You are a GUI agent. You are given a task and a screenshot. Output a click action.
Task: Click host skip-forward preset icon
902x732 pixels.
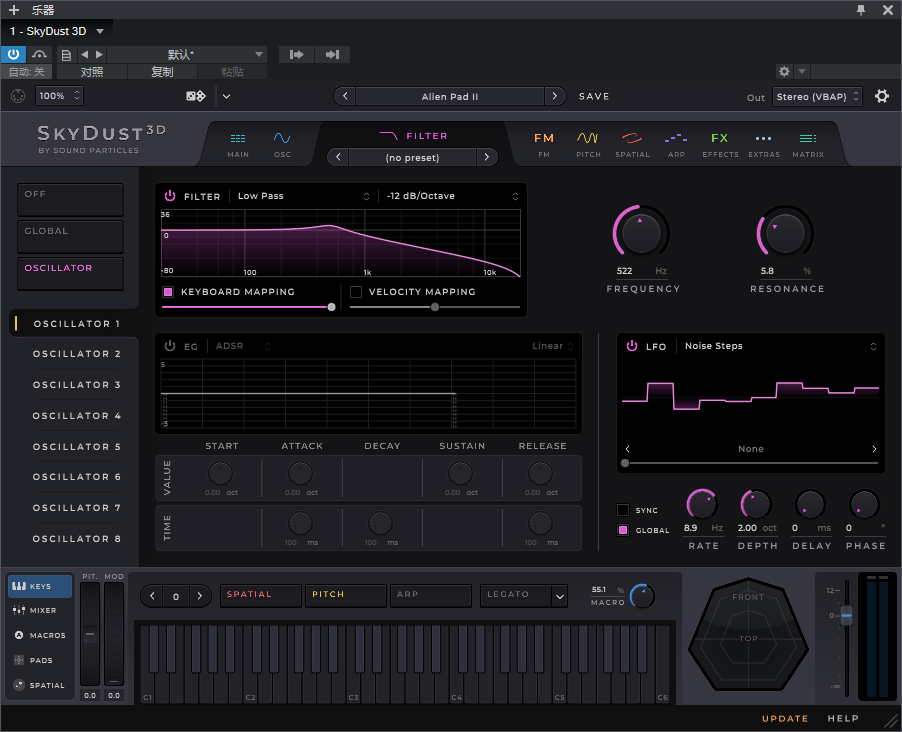pos(332,55)
